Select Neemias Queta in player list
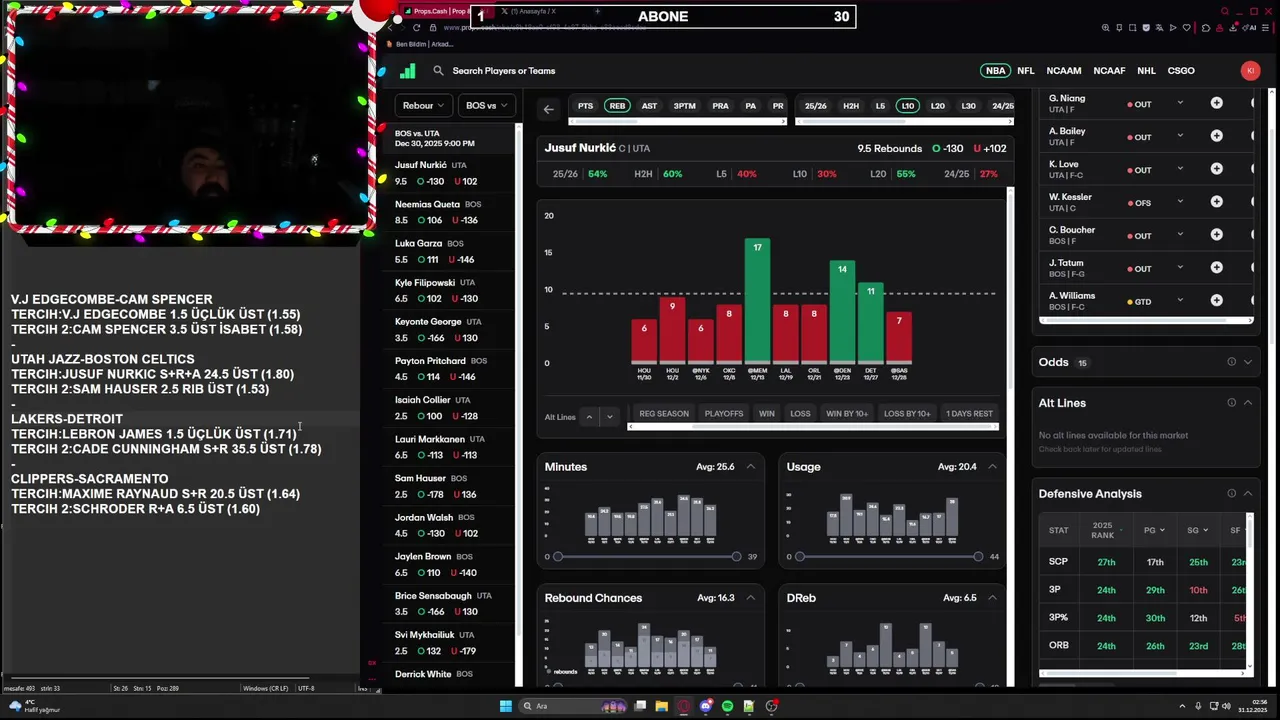This screenshot has width=1280, height=720. coord(448,212)
